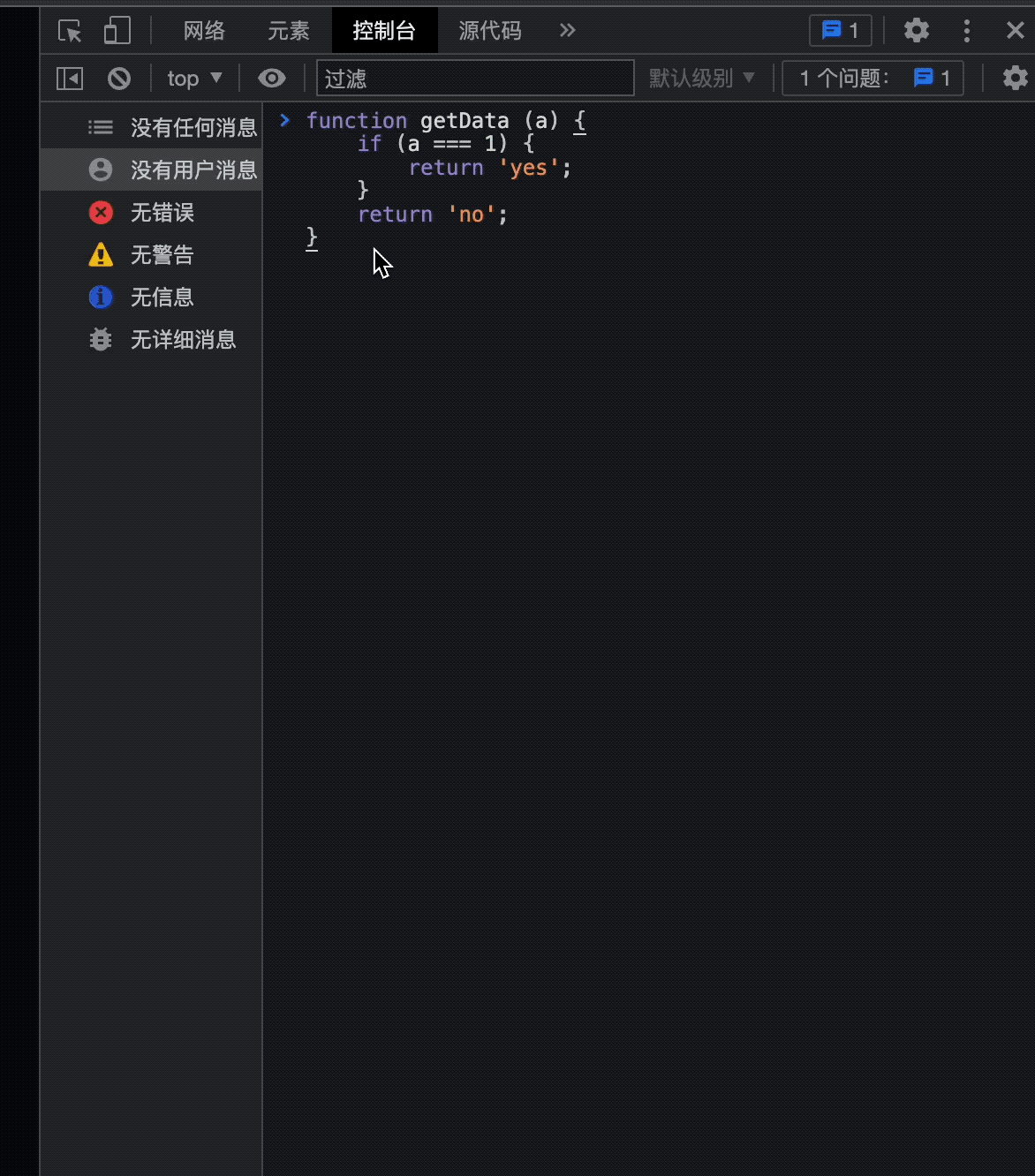Click the console prompt arrow
This screenshot has width=1035, height=1176.
(284, 120)
